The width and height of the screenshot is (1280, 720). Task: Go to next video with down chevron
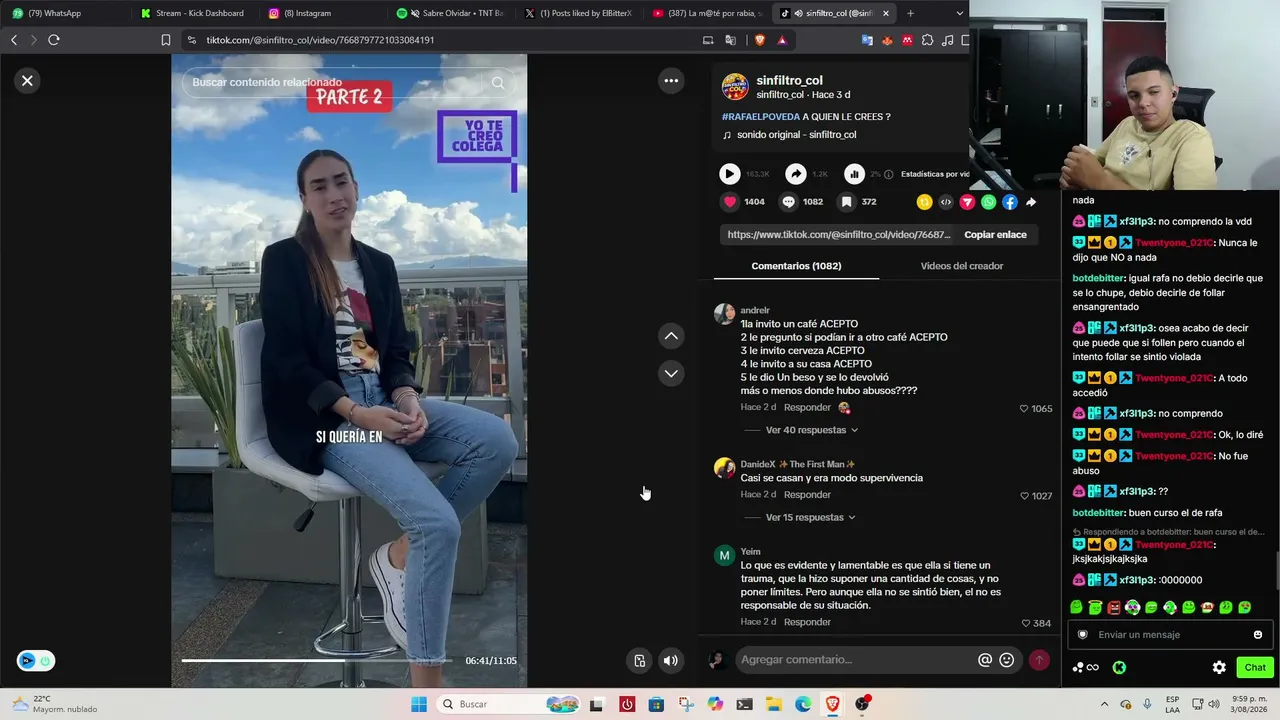(671, 373)
